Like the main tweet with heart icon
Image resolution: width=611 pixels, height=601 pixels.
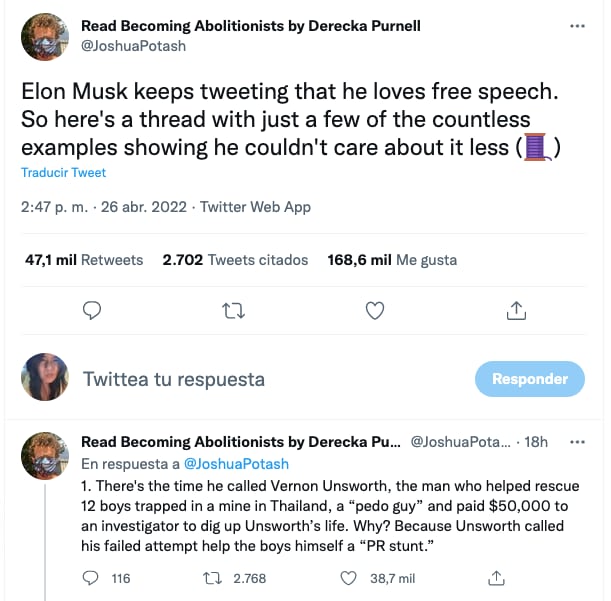coord(375,311)
